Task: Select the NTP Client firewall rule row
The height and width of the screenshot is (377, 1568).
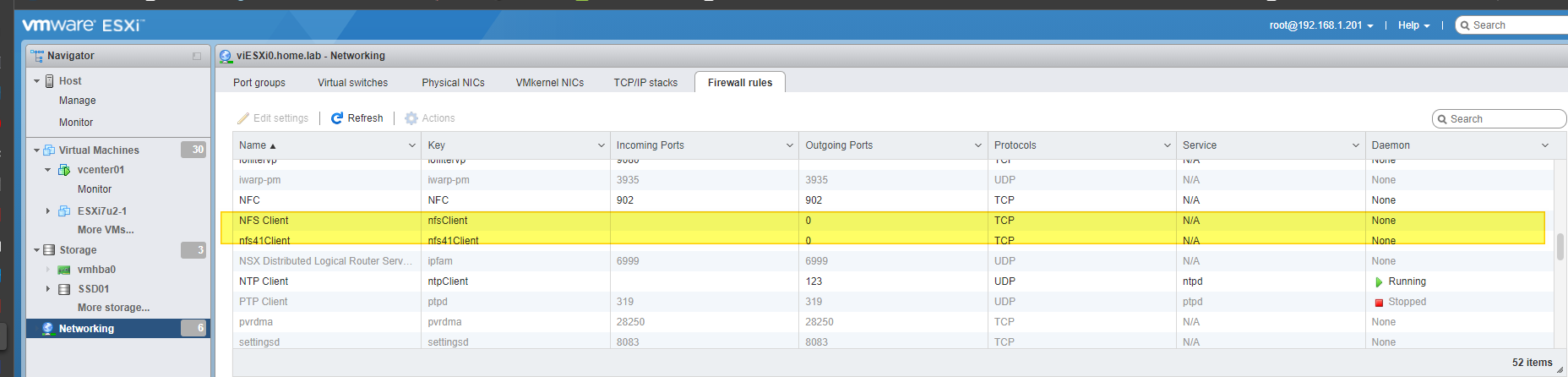Action: (893, 281)
